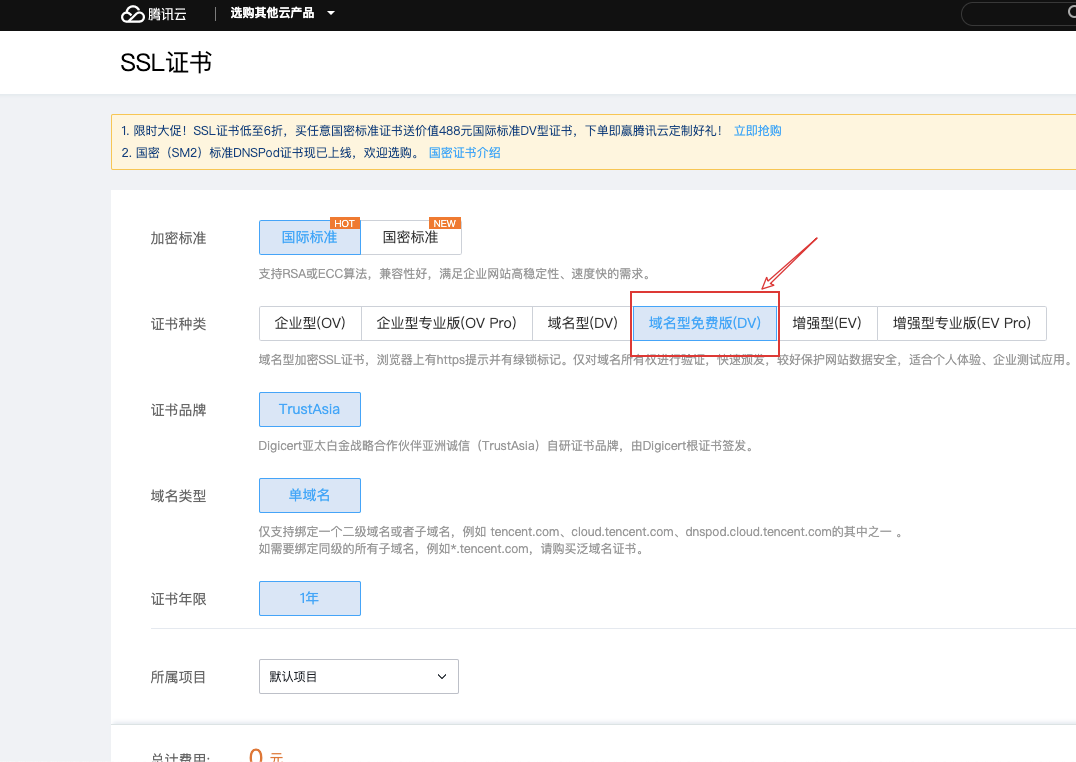Click the 证书种类 label
The width and height of the screenshot is (1076, 762).
point(178,324)
